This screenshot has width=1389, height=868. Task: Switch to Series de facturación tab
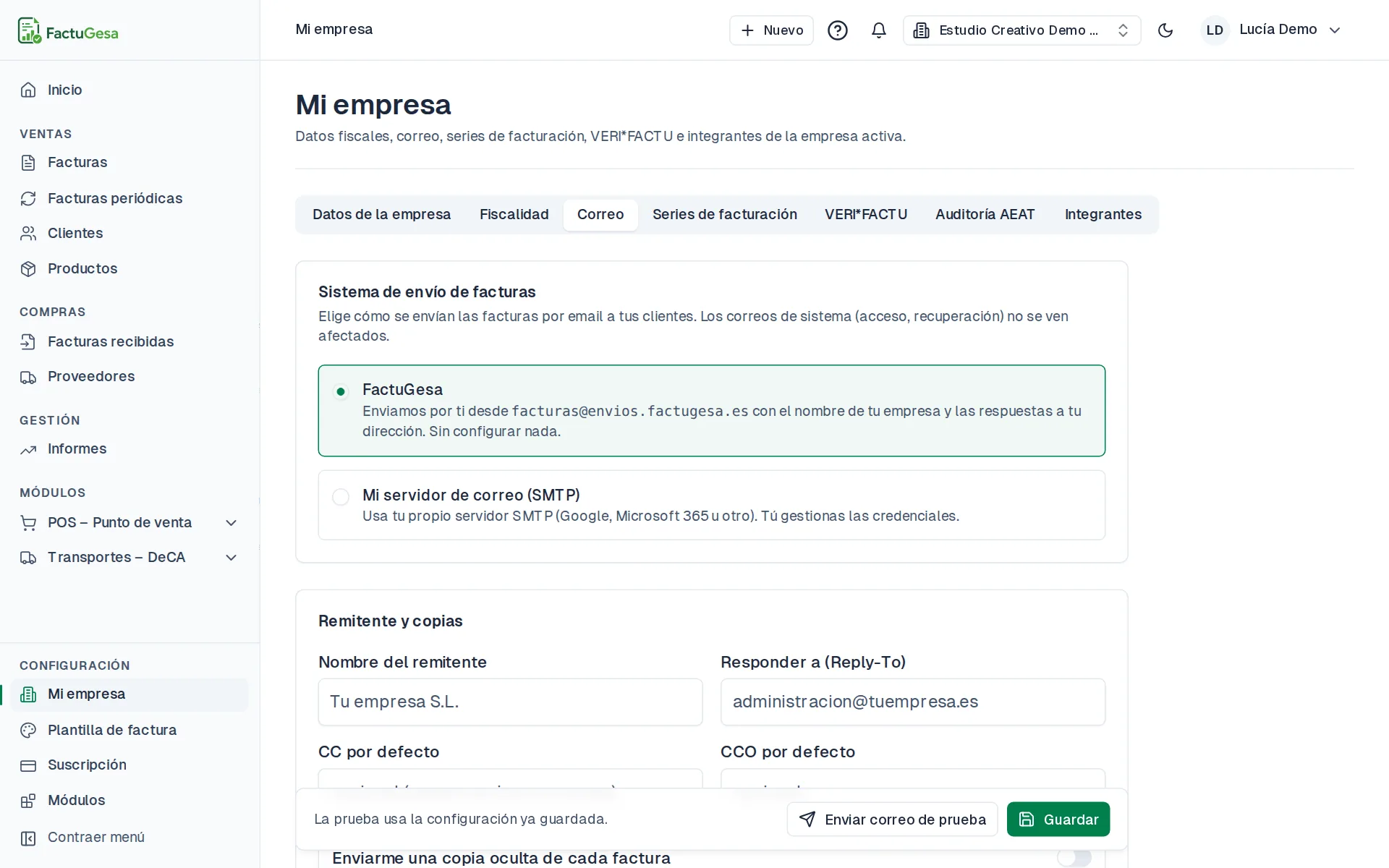725,214
